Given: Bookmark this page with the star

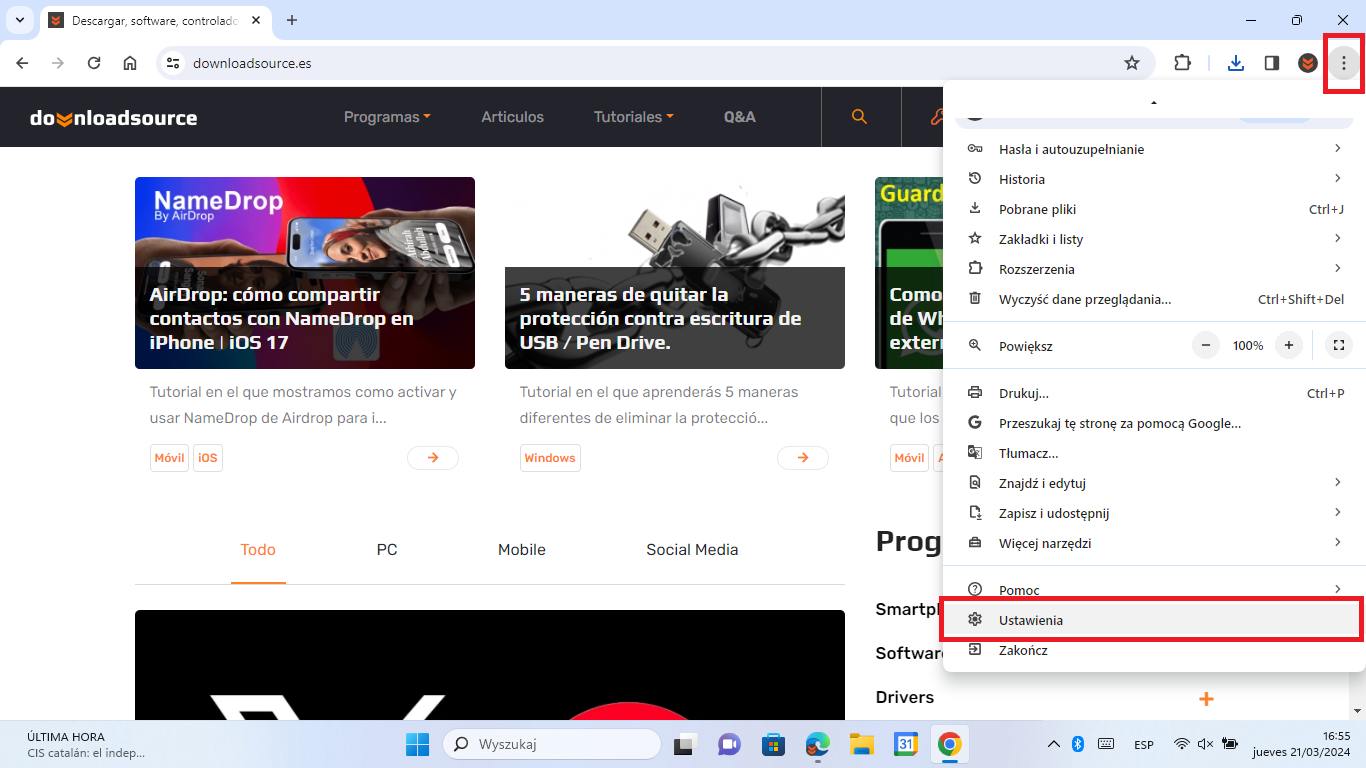Looking at the screenshot, I should coord(1132,63).
